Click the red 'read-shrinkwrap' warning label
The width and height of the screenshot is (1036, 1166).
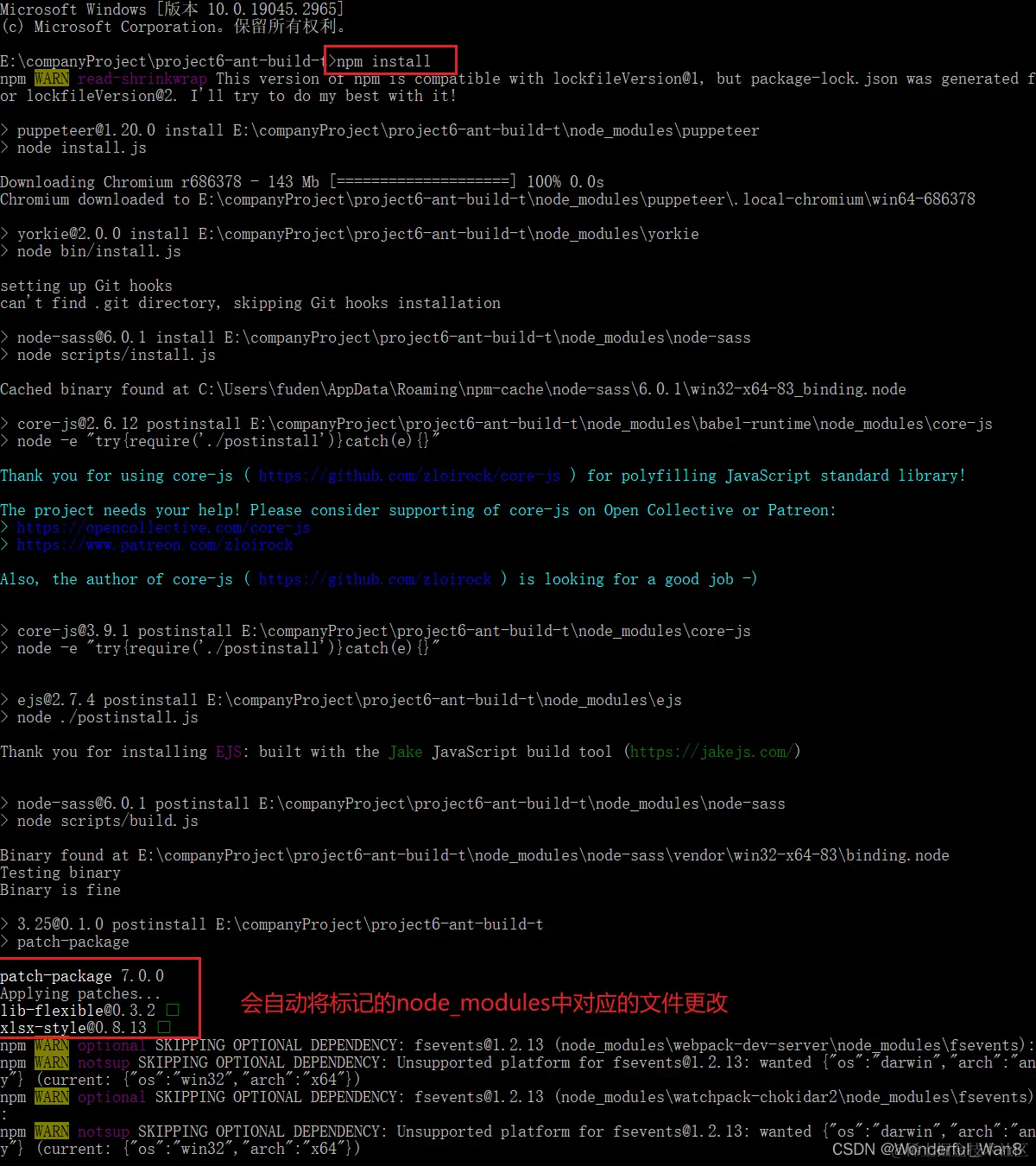click(142, 79)
